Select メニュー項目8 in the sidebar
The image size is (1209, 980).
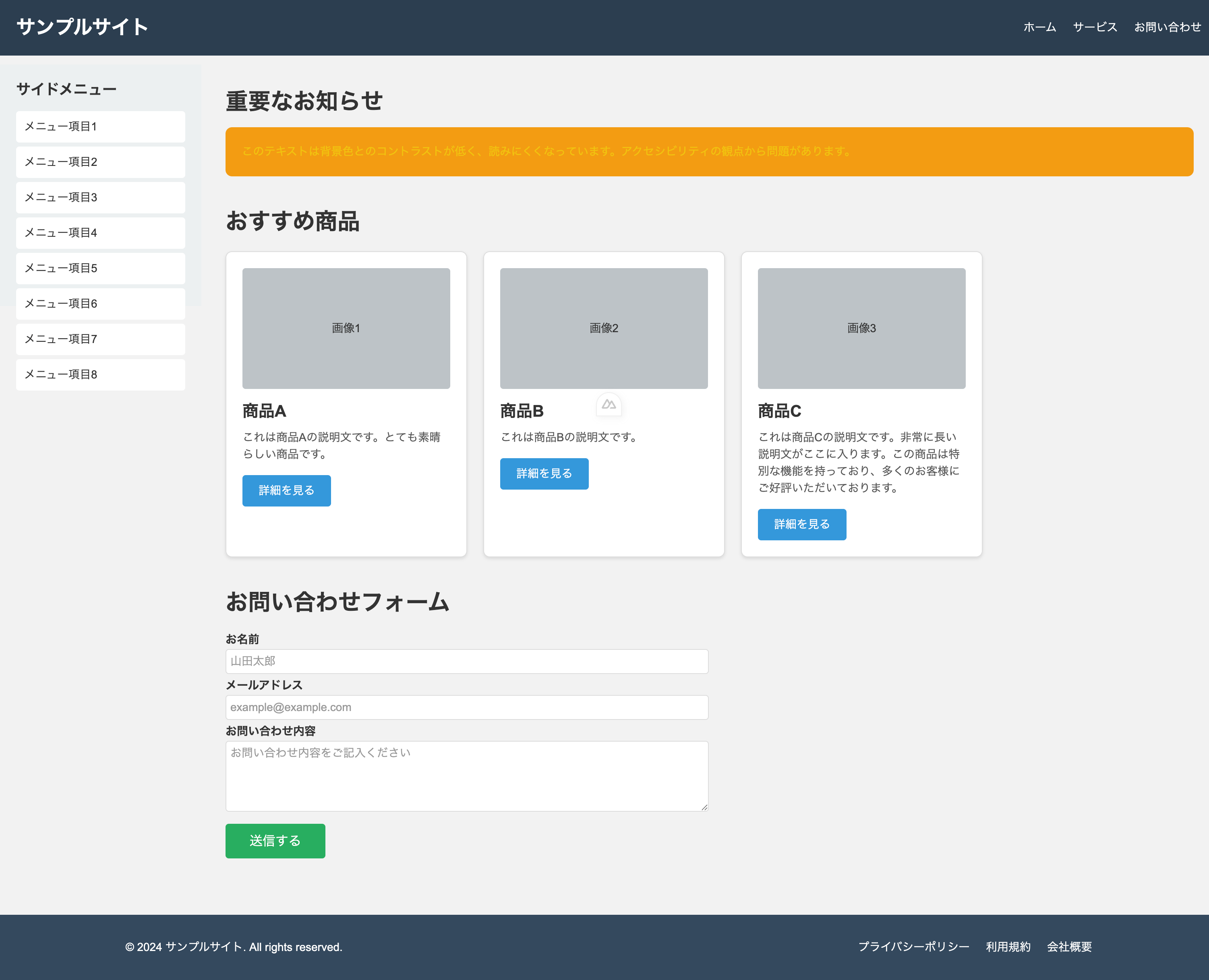pyautogui.click(x=100, y=374)
